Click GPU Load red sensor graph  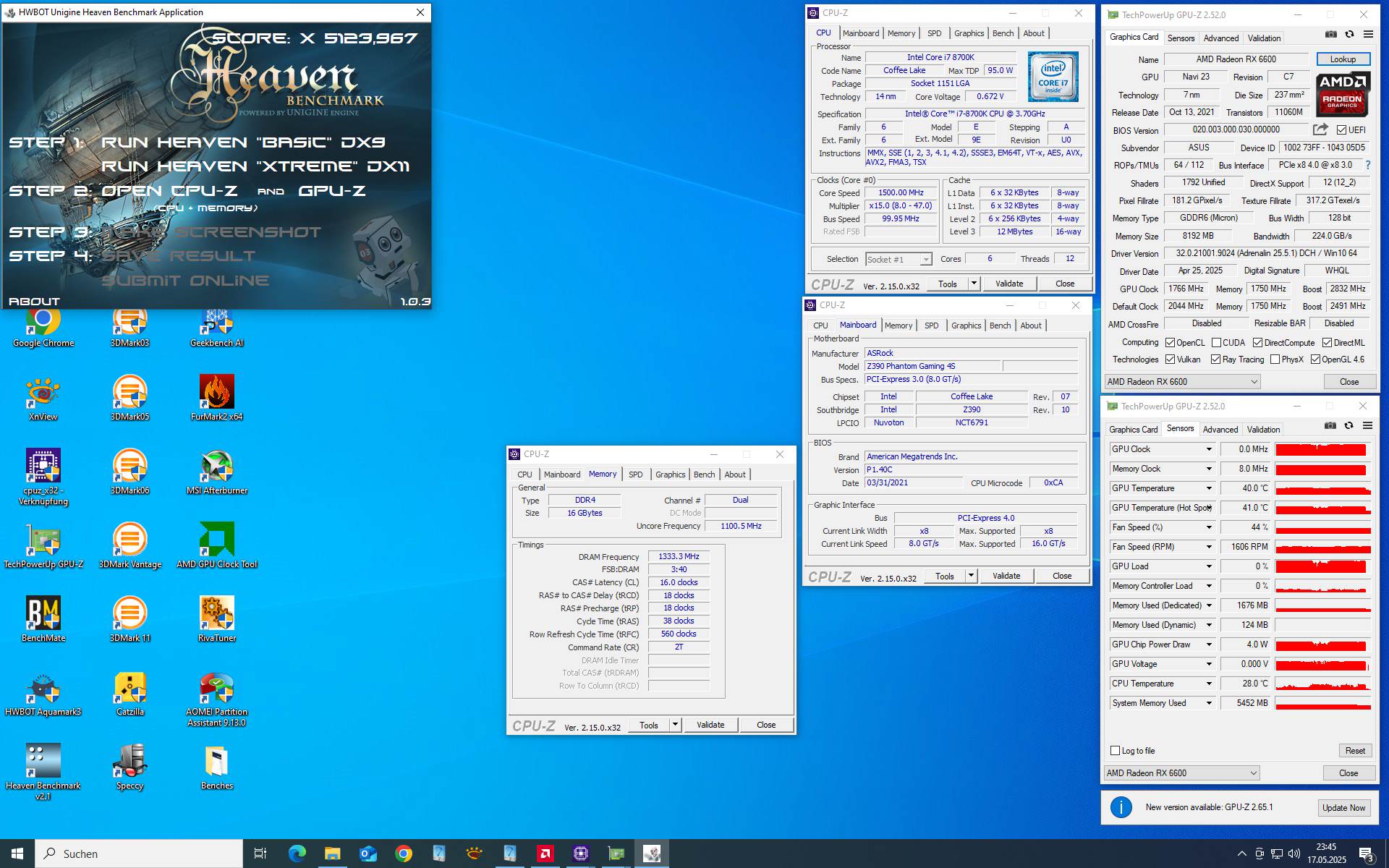click(x=1322, y=566)
